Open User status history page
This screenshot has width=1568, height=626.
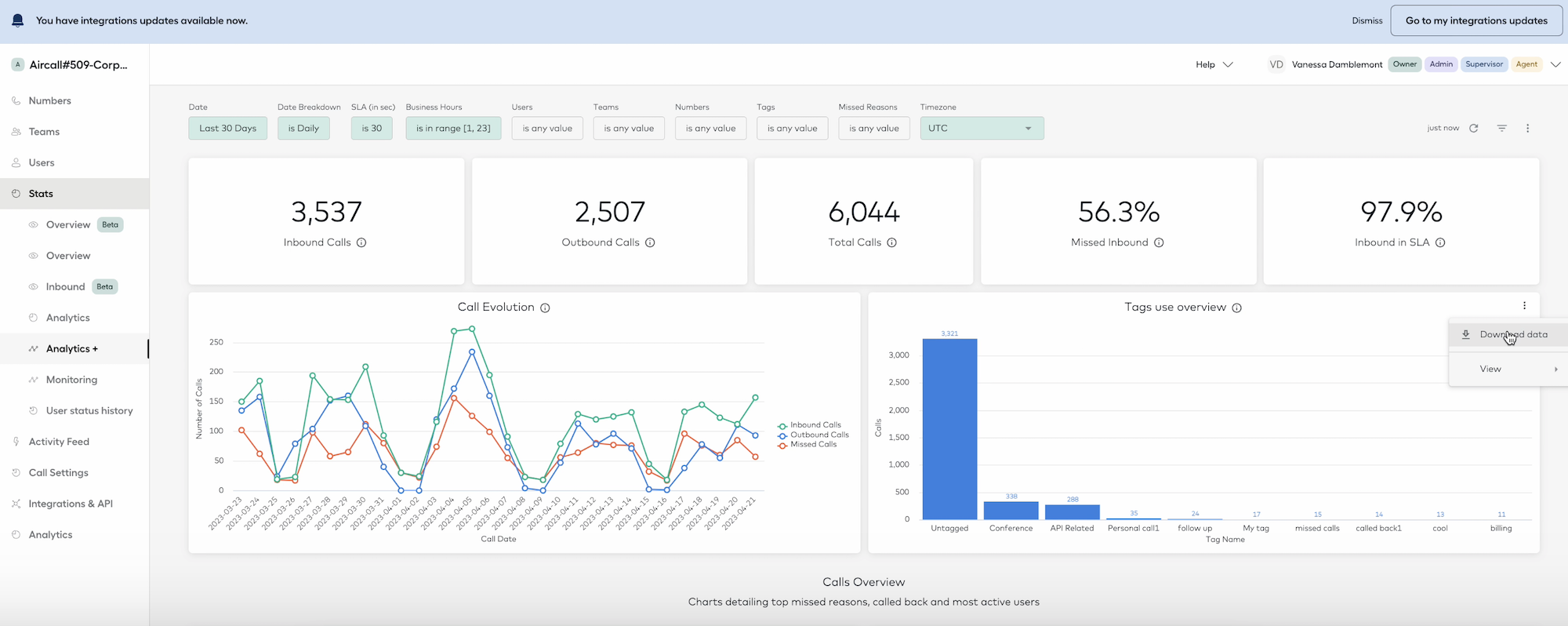click(89, 410)
